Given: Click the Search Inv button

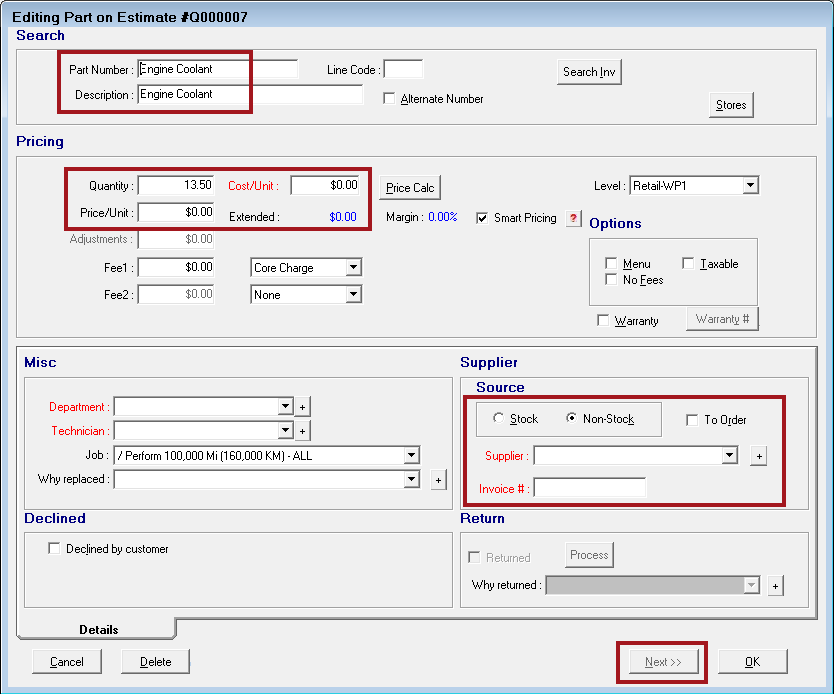Looking at the screenshot, I should [x=588, y=72].
